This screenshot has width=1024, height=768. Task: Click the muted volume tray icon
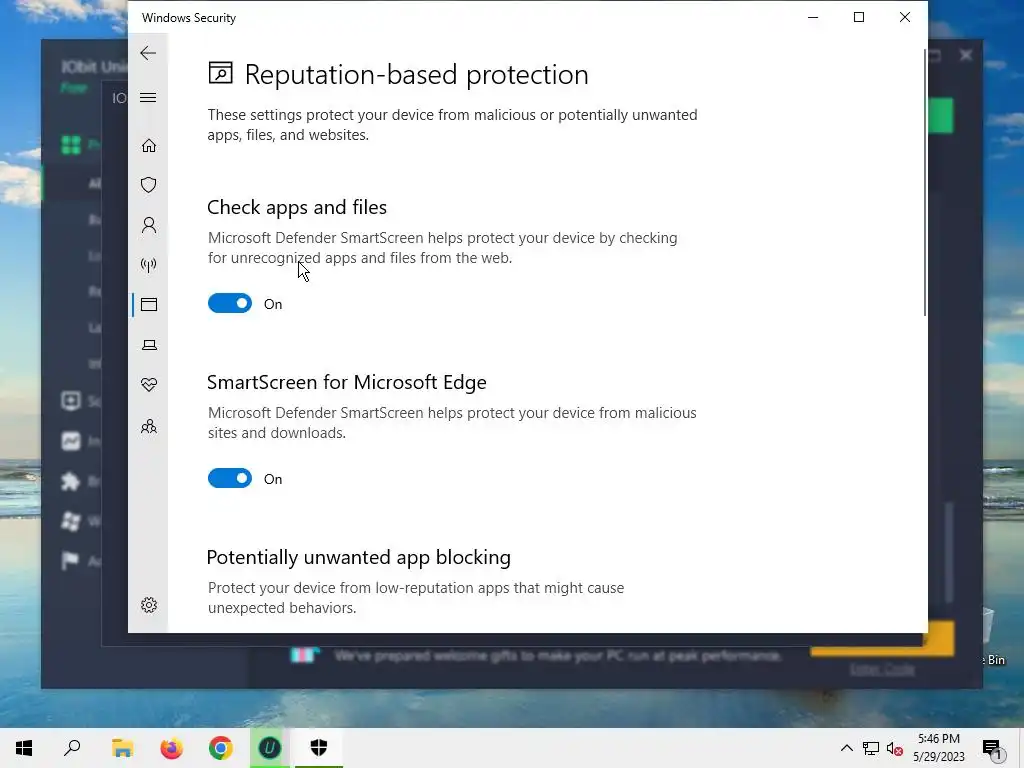894,748
